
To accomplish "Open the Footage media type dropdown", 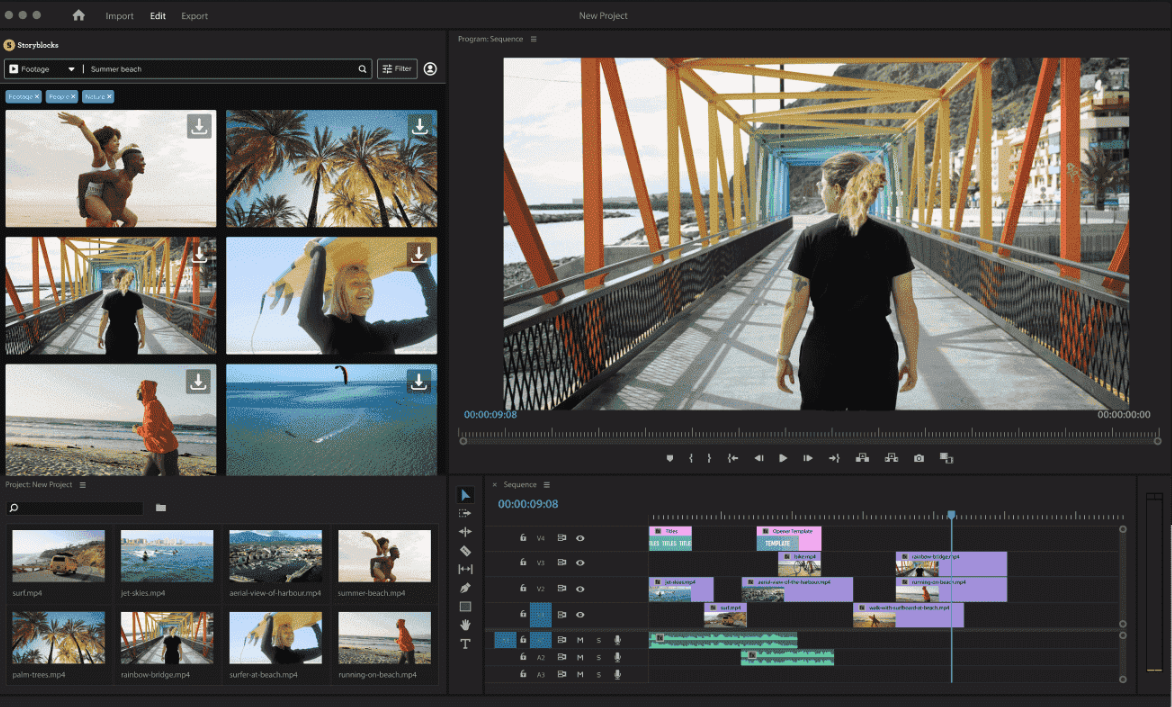I will pos(63,68).
